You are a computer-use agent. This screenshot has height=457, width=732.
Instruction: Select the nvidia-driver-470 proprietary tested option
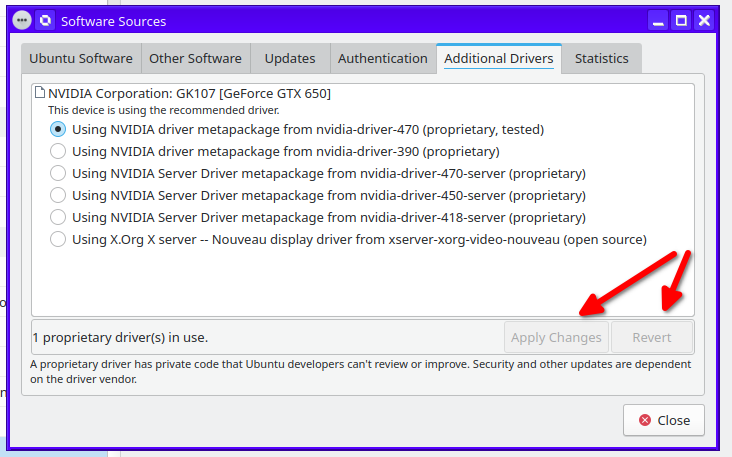(x=58, y=129)
